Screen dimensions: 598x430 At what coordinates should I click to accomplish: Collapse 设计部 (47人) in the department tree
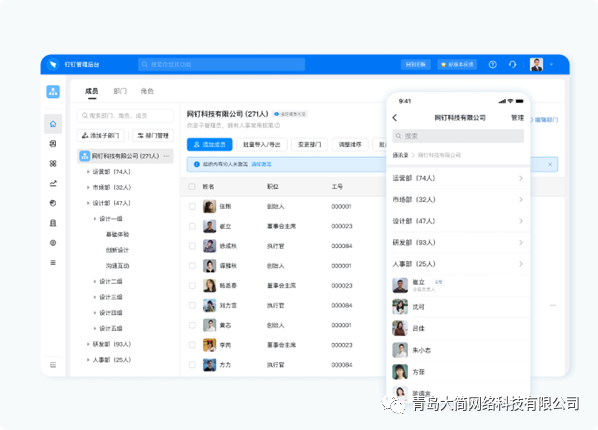[x=88, y=203]
